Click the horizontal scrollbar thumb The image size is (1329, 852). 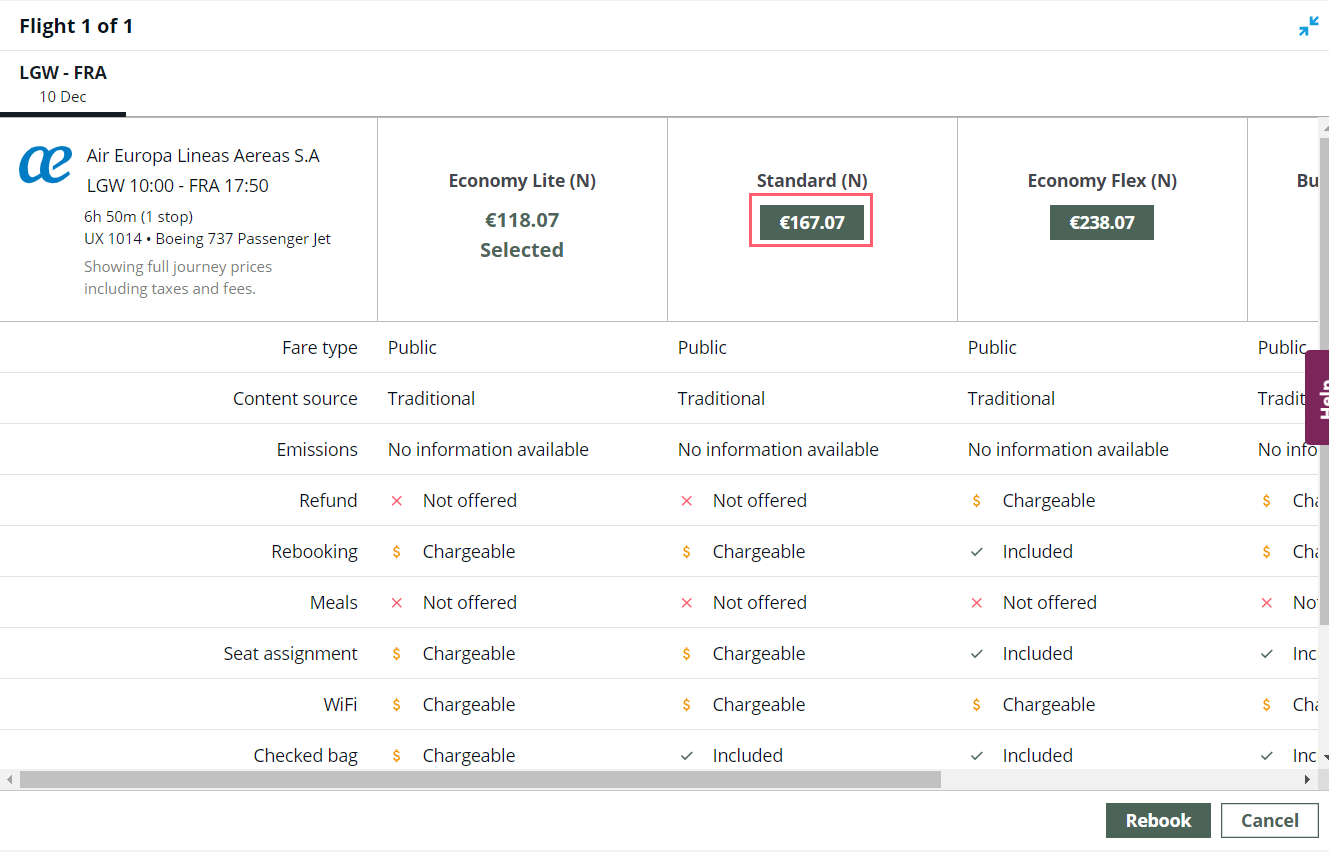click(480, 779)
